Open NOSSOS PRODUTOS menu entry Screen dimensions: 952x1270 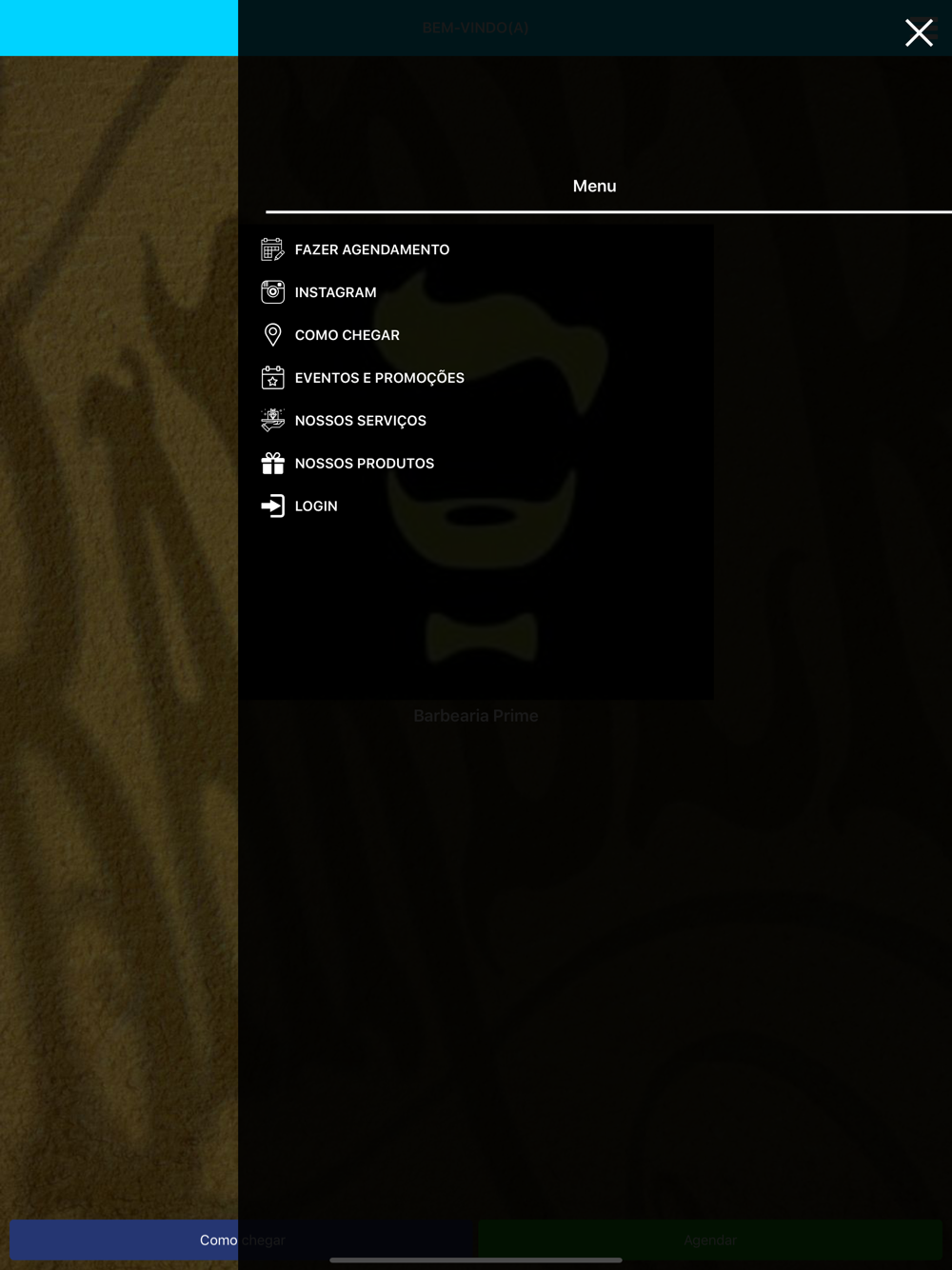[365, 464]
